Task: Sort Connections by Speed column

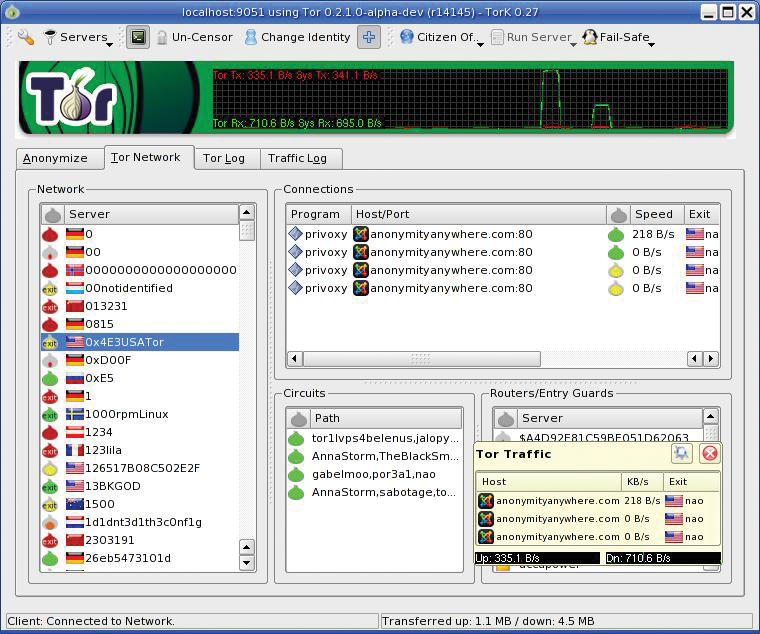Action: pyautogui.click(x=657, y=214)
